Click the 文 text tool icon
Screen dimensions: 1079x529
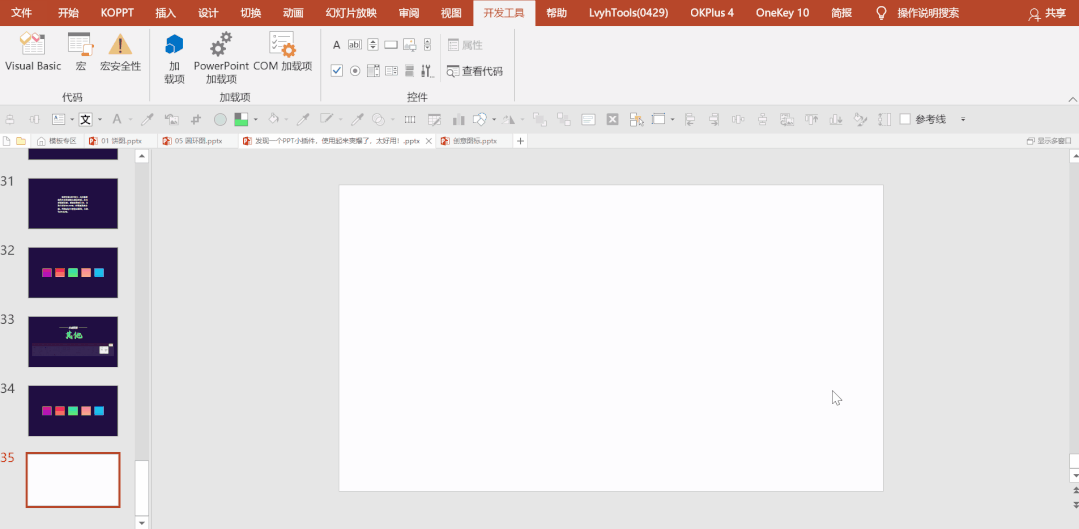pos(85,120)
